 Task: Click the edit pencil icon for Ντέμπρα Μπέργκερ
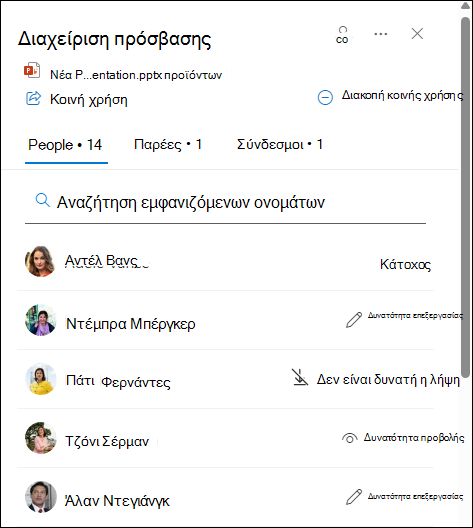(x=354, y=320)
